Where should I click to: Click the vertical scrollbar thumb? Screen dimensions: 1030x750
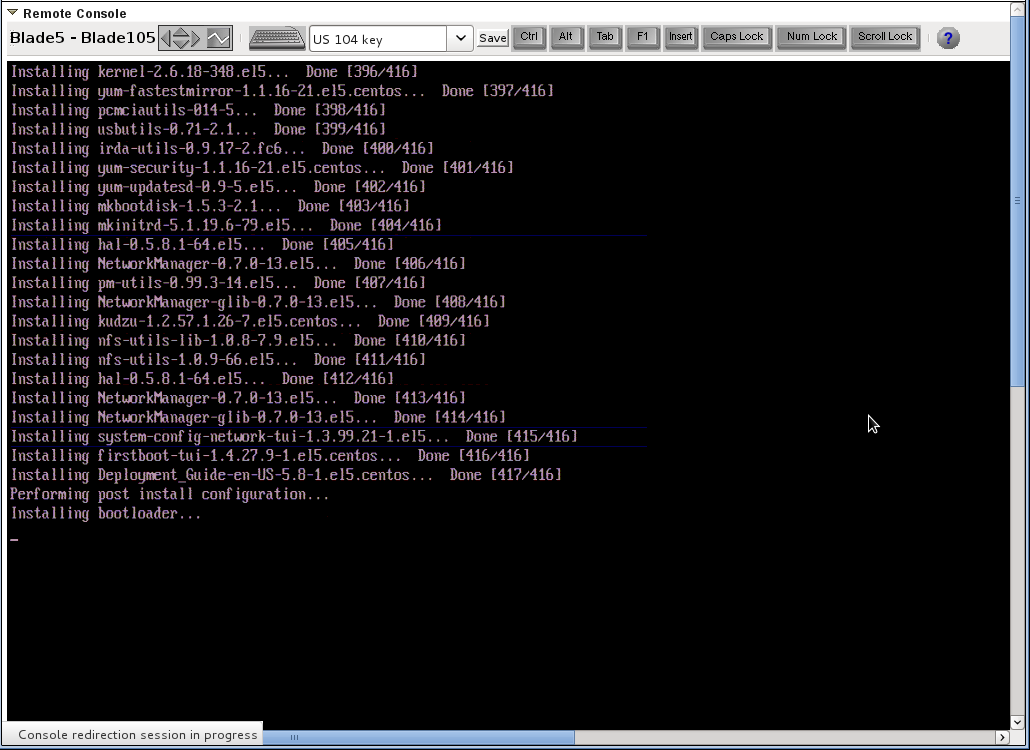point(1018,200)
